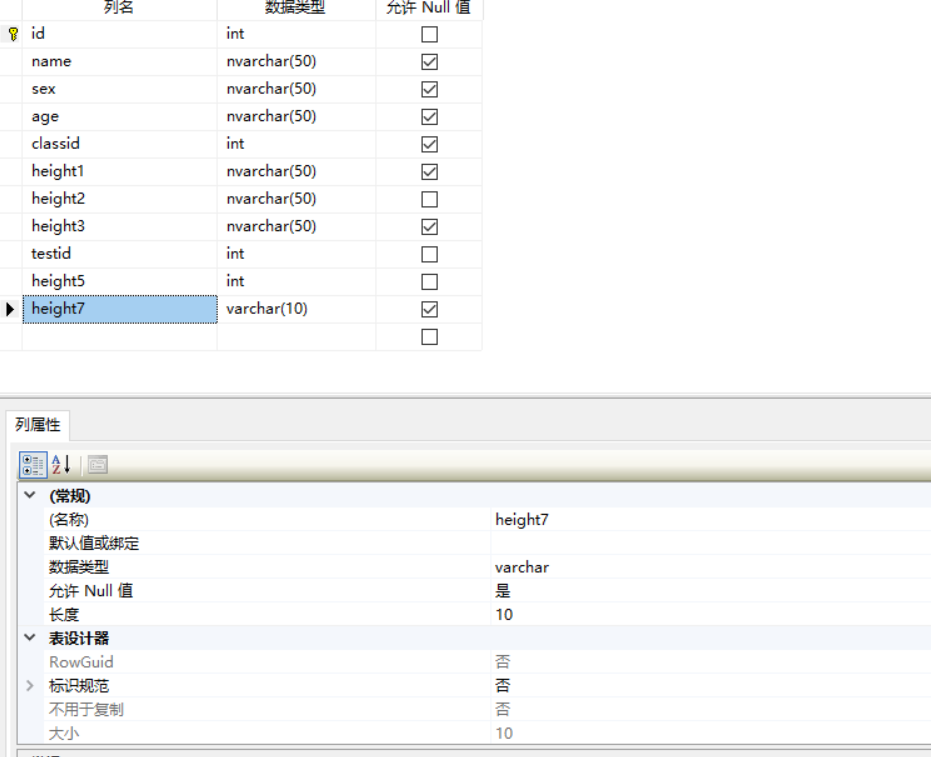The image size is (931, 757).
Task: Select the height1 column name cell
Action: click(x=120, y=172)
